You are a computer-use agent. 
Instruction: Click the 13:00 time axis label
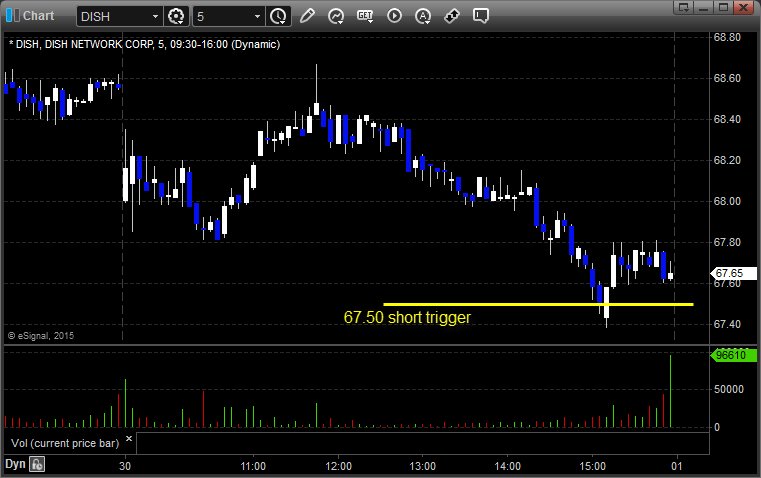422,466
